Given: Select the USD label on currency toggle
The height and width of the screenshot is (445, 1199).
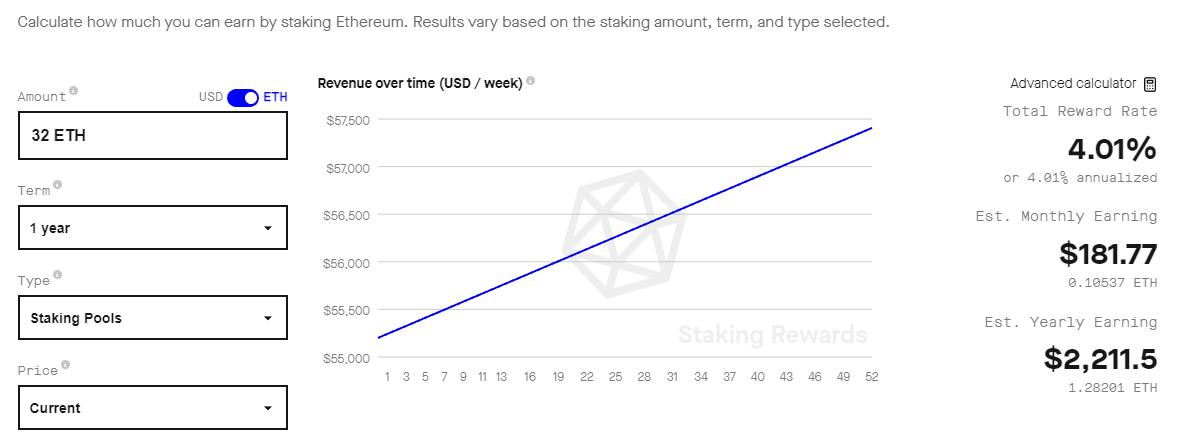Looking at the screenshot, I should pos(211,97).
